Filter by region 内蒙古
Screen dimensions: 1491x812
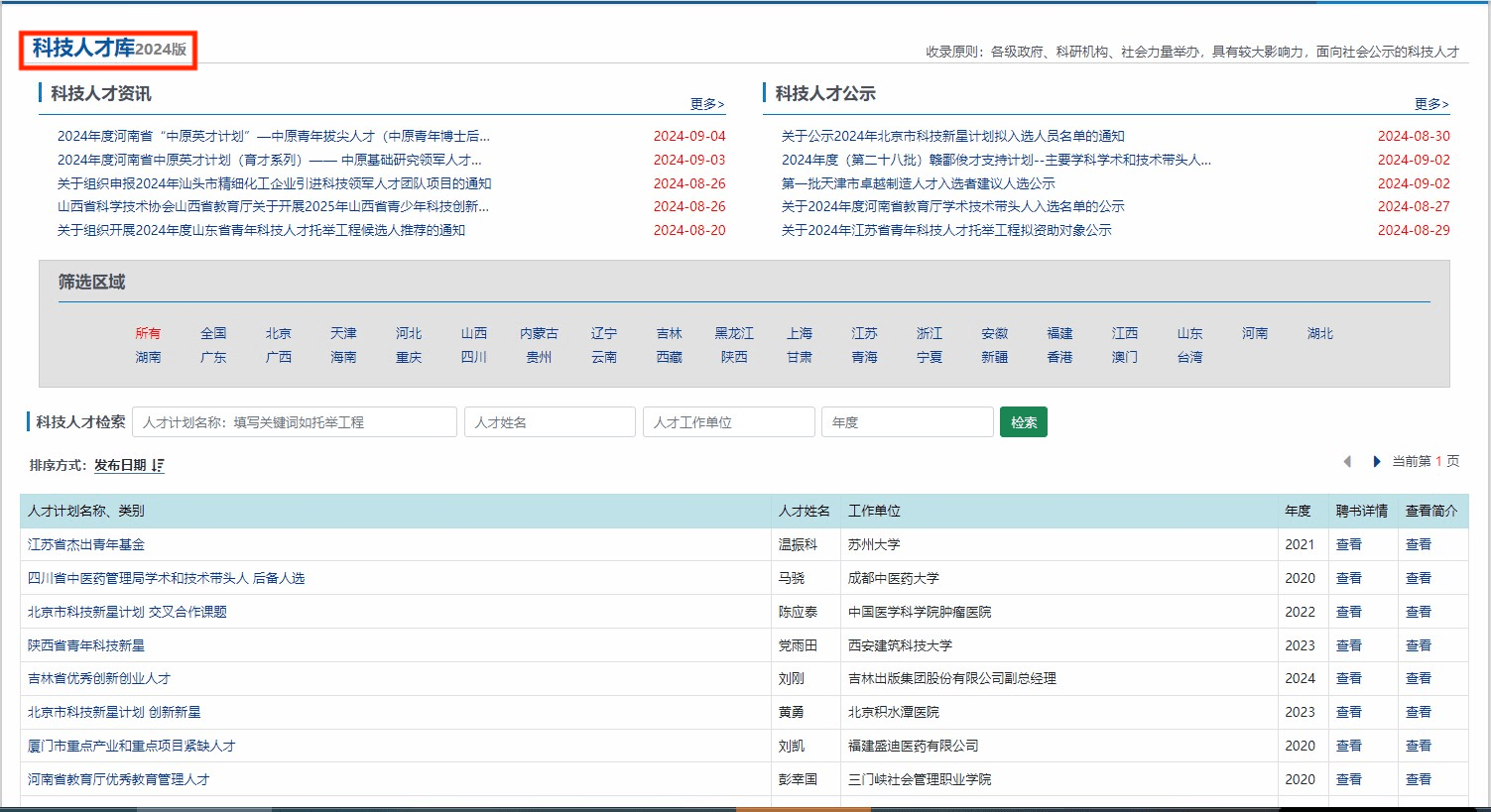coord(539,333)
